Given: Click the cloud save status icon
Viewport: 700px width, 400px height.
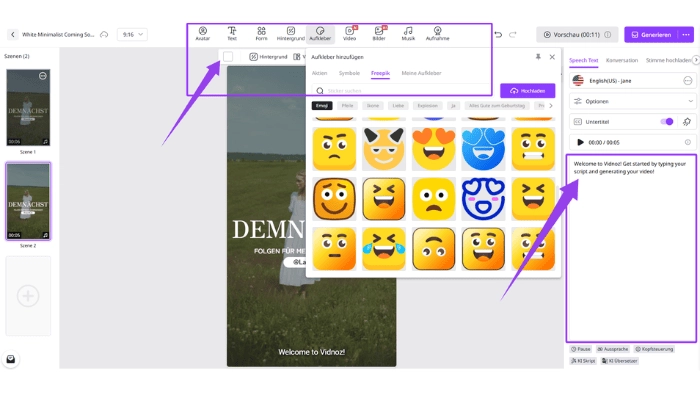Looking at the screenshot, I should [x=104, y=34].
